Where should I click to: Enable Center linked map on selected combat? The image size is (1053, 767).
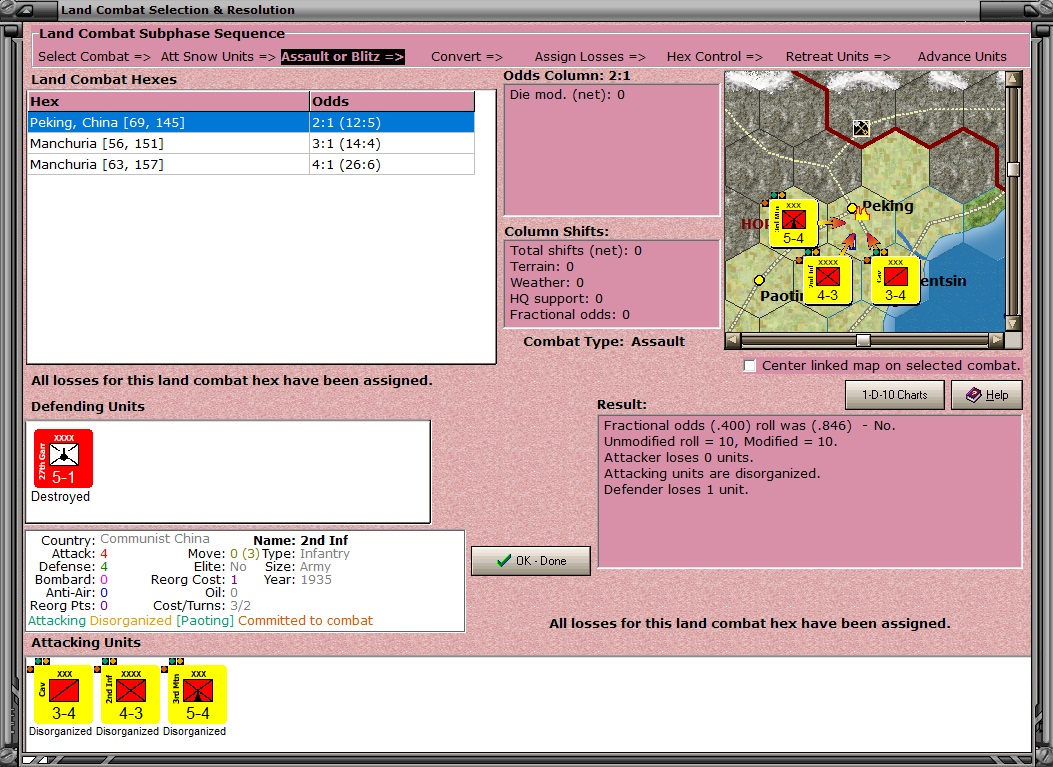pos(749,365)
